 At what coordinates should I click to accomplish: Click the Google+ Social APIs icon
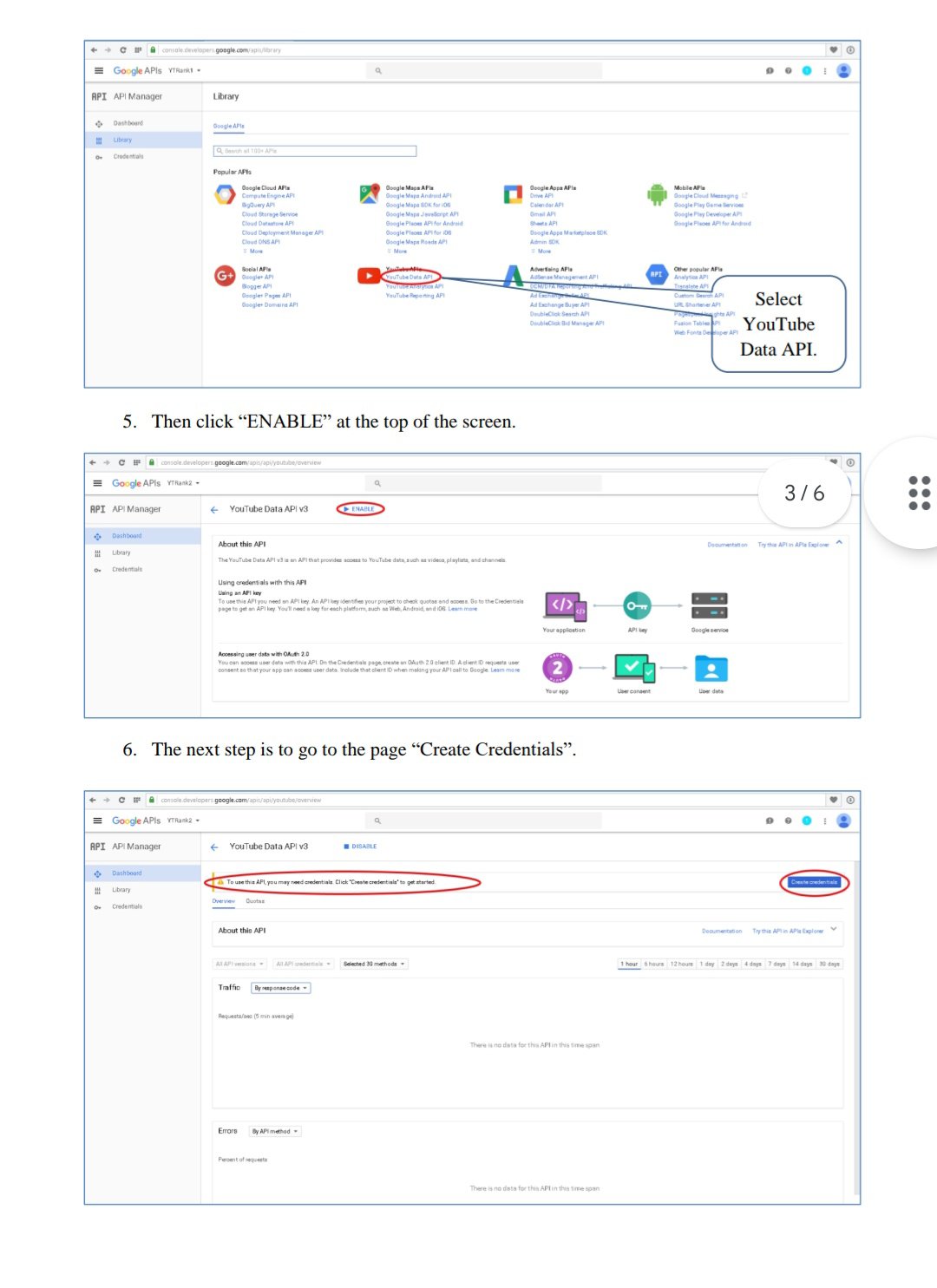(x=225, y=276)
